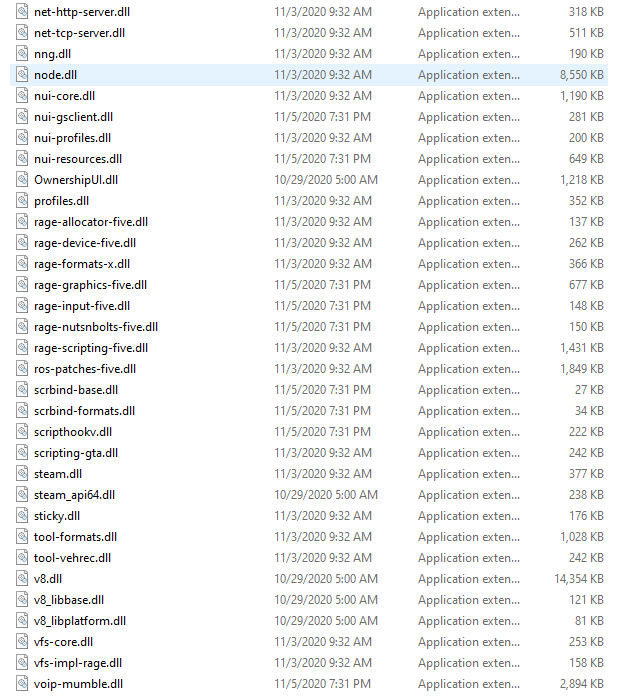Click the file icon next to net-http-server.dll
Image resolution: width=619 pixels, height=700 pixels.
click(x=22, y=12)
